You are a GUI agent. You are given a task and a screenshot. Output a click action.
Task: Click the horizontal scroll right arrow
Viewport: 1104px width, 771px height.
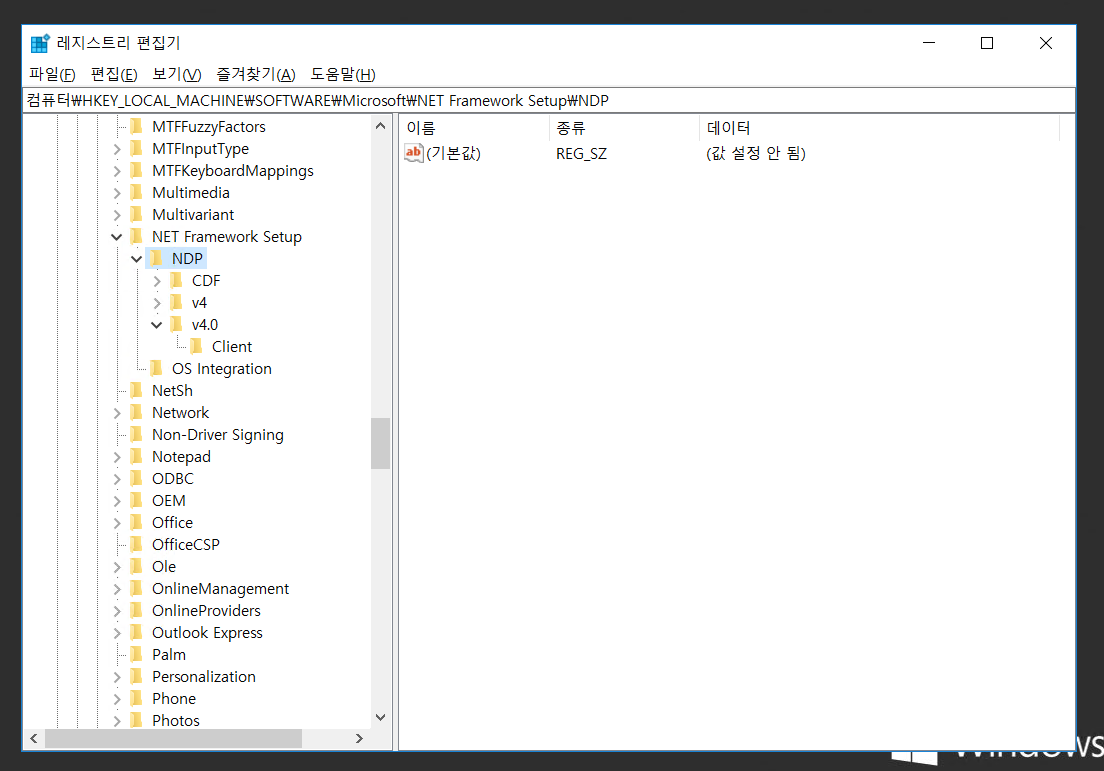(x=359, y=739)
